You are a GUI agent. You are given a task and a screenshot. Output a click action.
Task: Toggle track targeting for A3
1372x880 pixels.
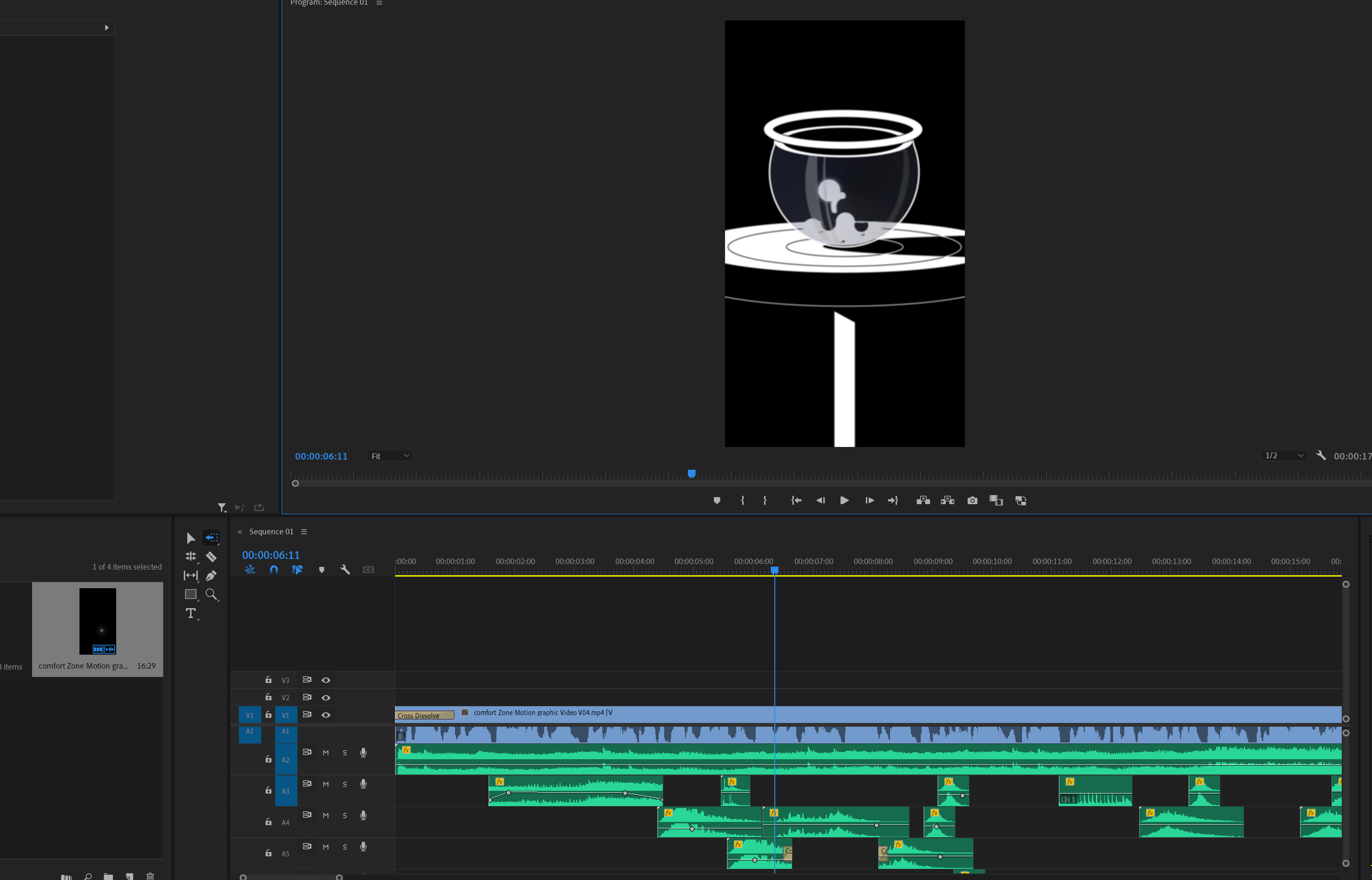286,791
